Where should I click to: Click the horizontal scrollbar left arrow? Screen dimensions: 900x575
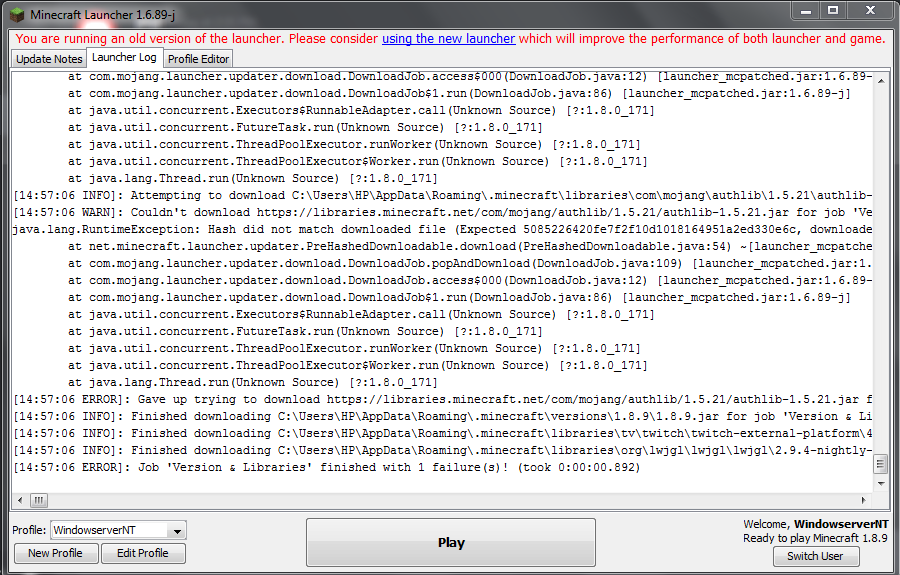[x=20, y=500]
